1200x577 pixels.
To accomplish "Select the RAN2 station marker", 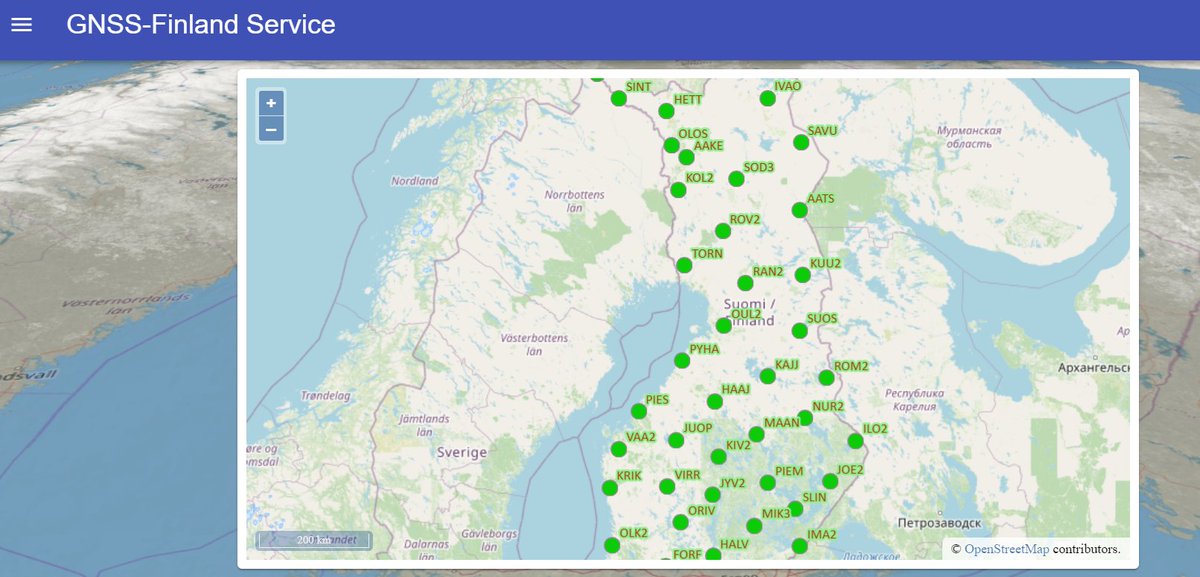I will pos(745,283).
